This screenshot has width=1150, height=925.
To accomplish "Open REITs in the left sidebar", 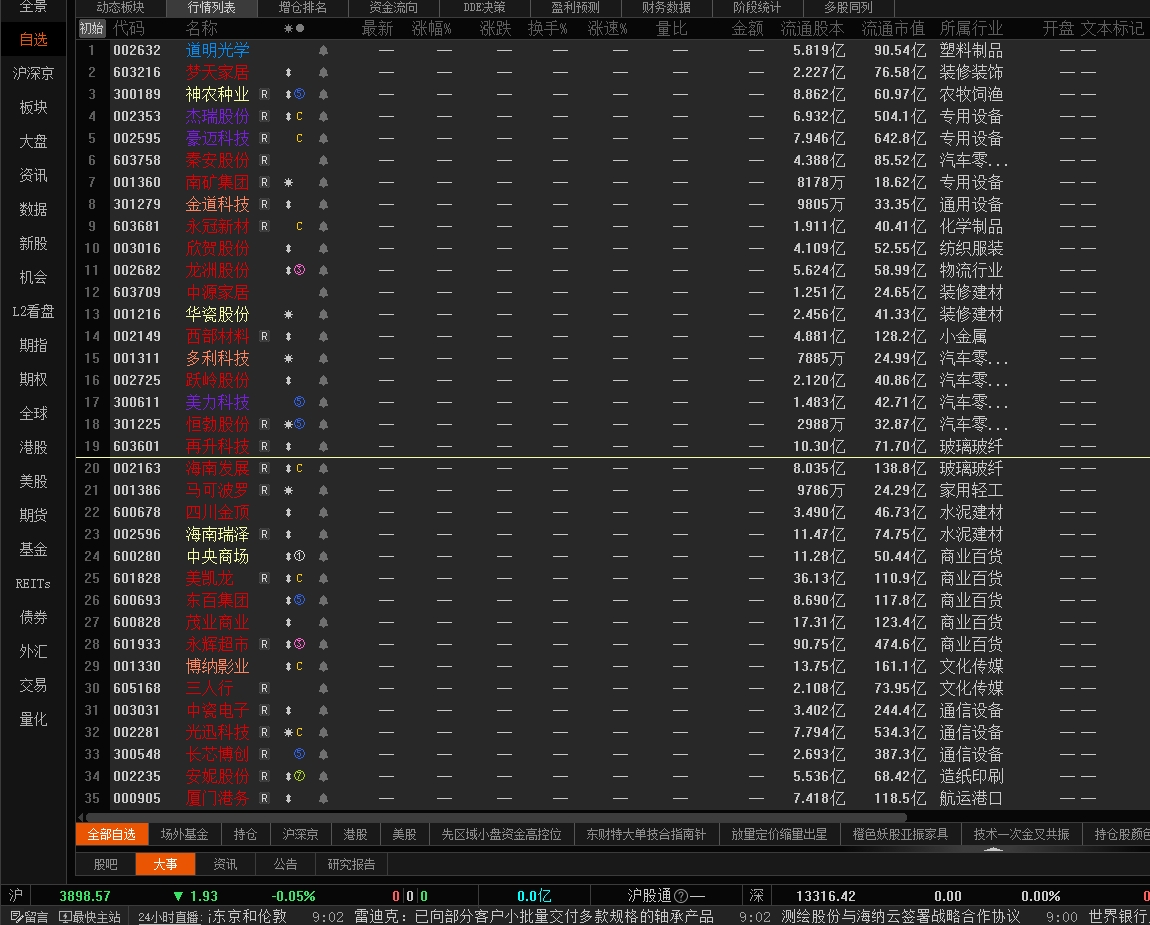I will pos(34,584).
